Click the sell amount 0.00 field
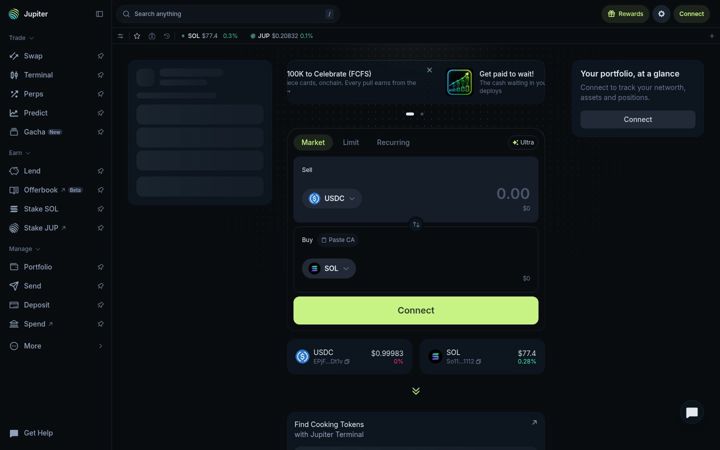The image size is (720, 450). click(x=513, y=193)
